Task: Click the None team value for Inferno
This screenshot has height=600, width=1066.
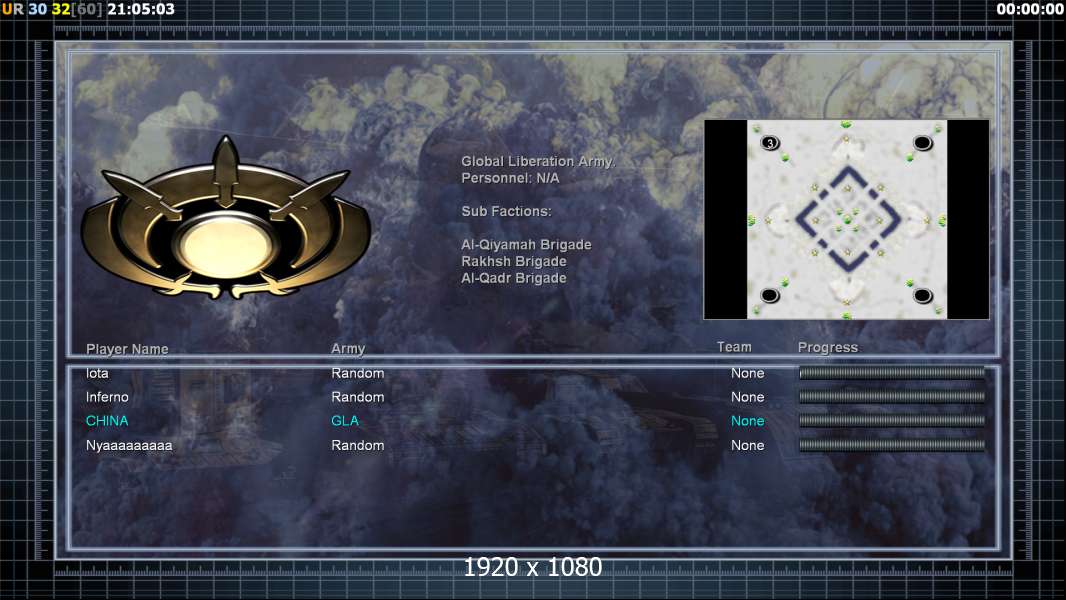Action: tap(747, 397)
